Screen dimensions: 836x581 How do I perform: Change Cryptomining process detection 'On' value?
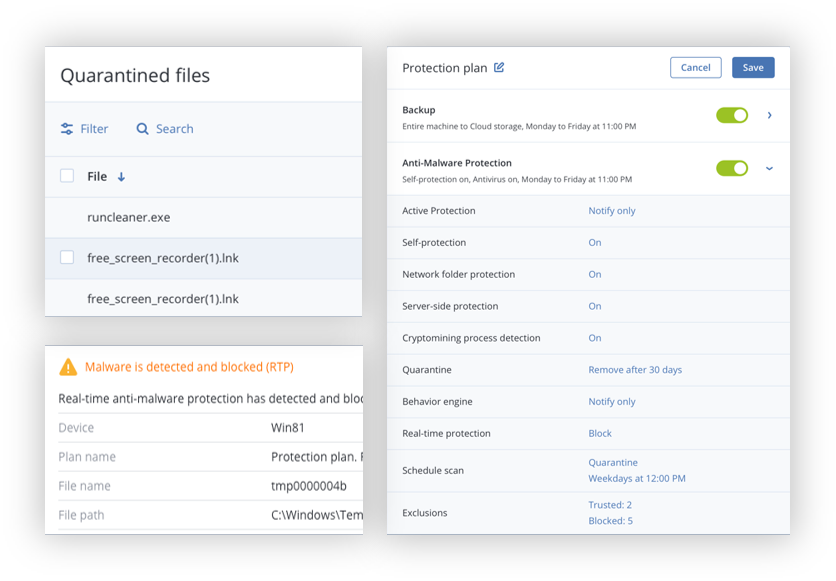pyautogui.click(x=594, y=338)
